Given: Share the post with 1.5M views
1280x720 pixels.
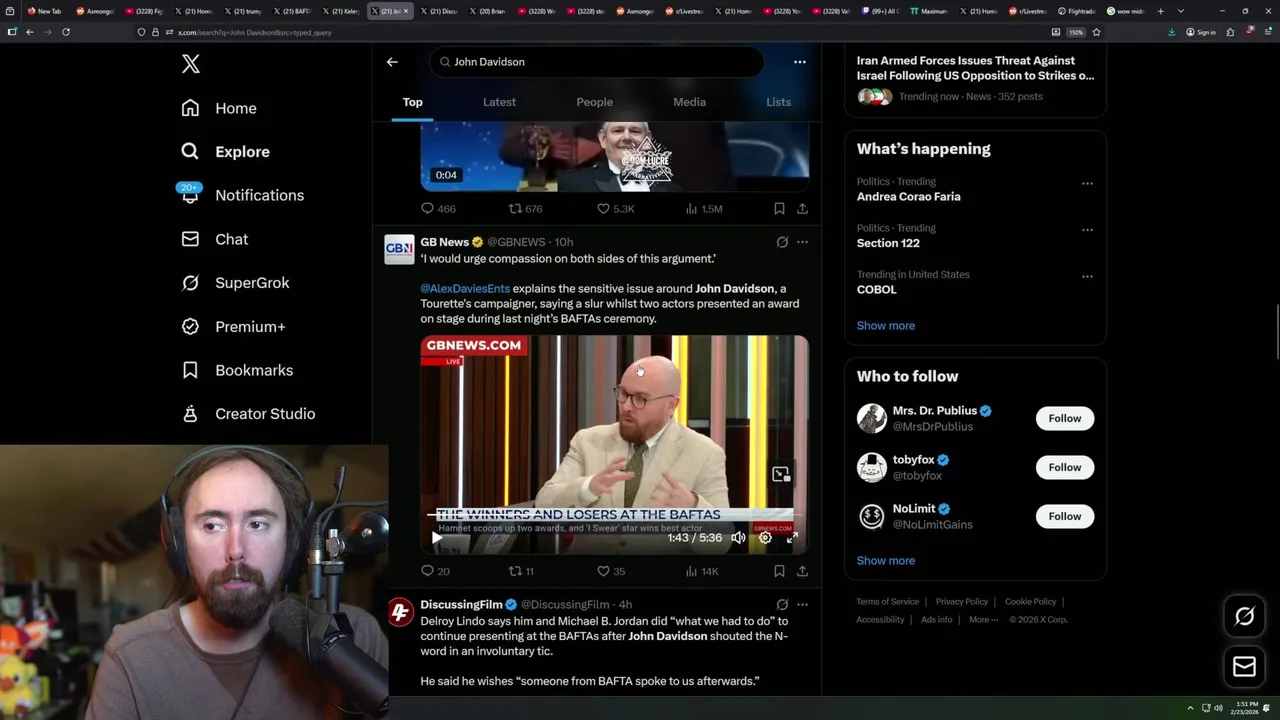Looking at the screenshot, I should point(802,209).
